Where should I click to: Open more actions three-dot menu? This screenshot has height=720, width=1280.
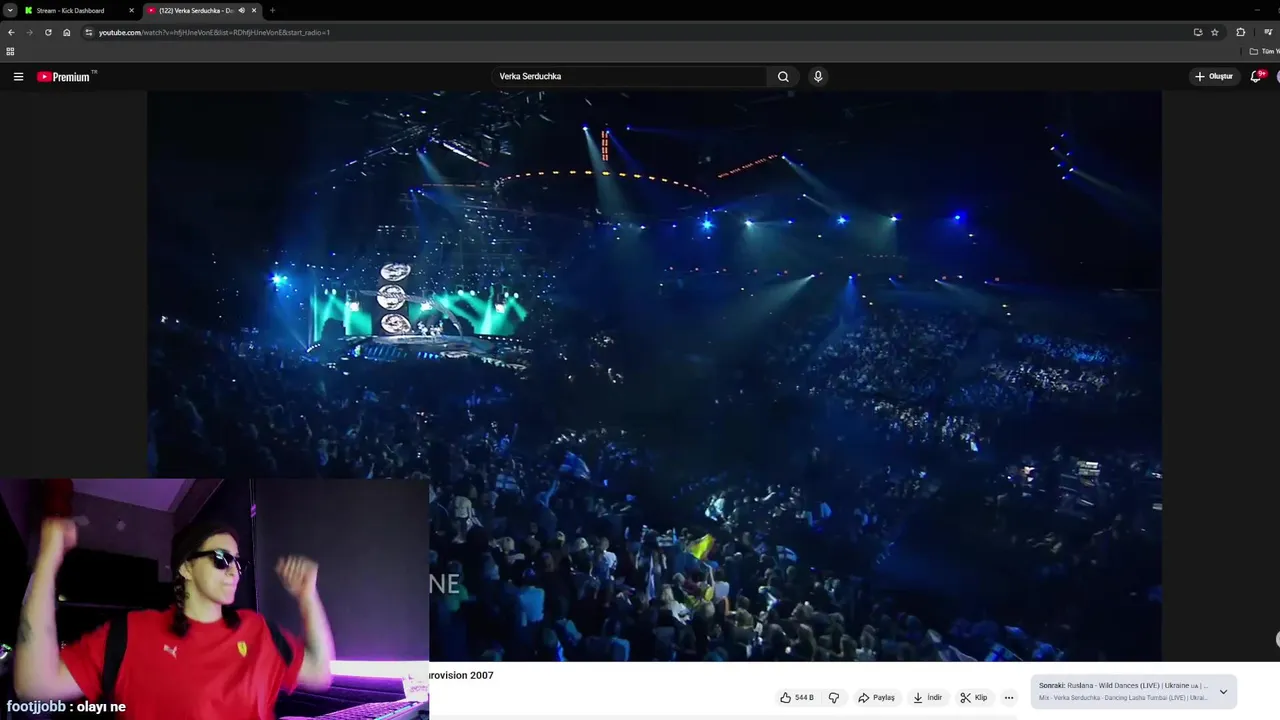tap(1008, 698)
